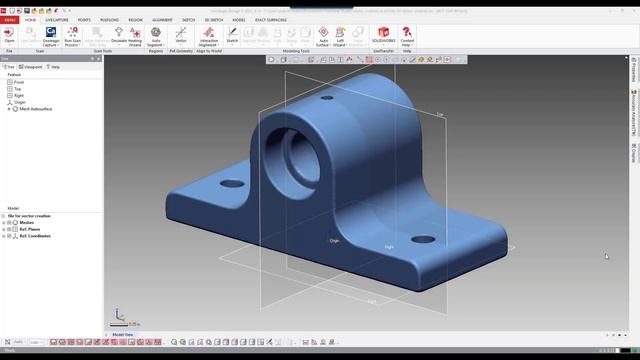Open the Accuracy Analyzer side panel tab
640x360 pixels.
634,113
